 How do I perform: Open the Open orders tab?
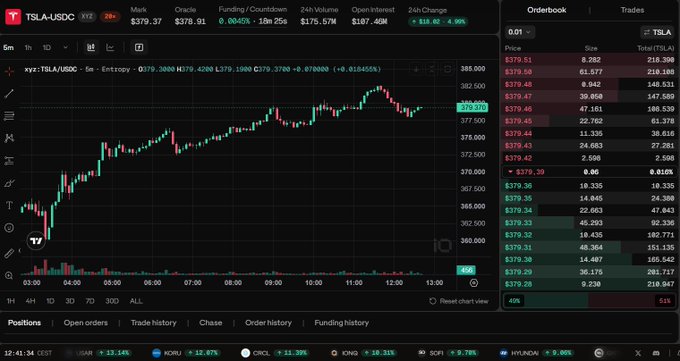[x=85, y=323]
